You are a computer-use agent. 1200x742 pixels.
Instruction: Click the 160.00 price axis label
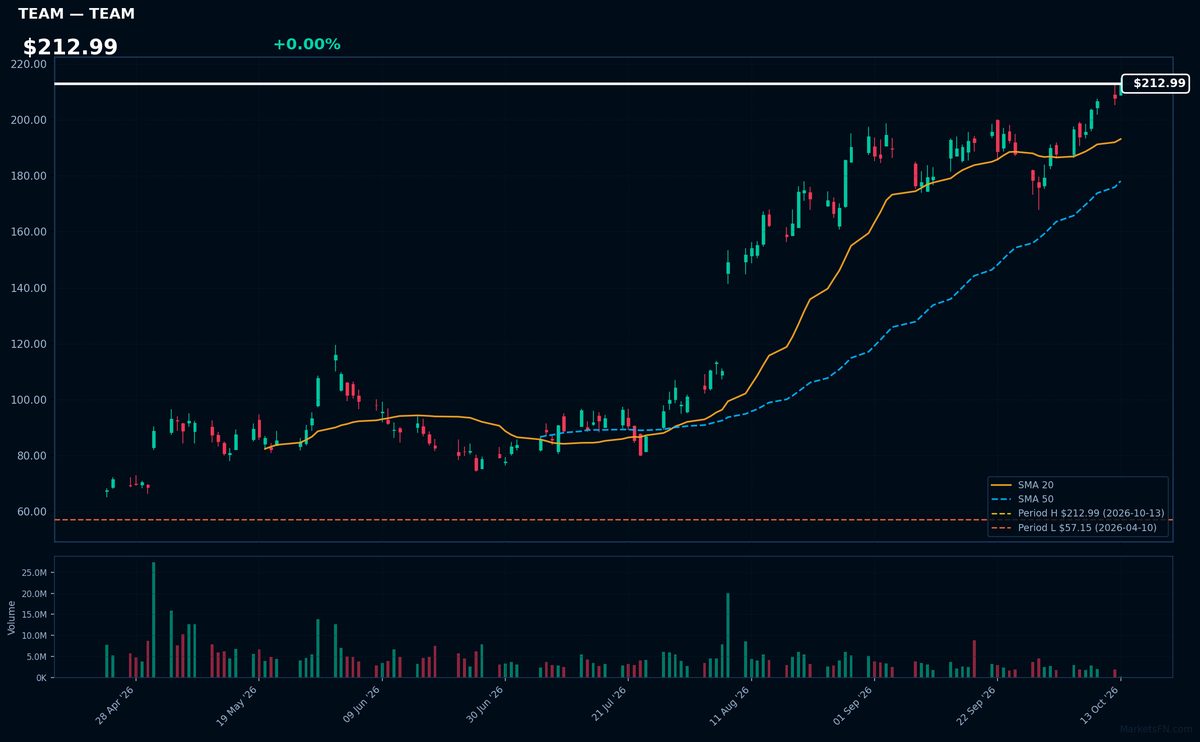pyautogui.click(x=29, y=232)
